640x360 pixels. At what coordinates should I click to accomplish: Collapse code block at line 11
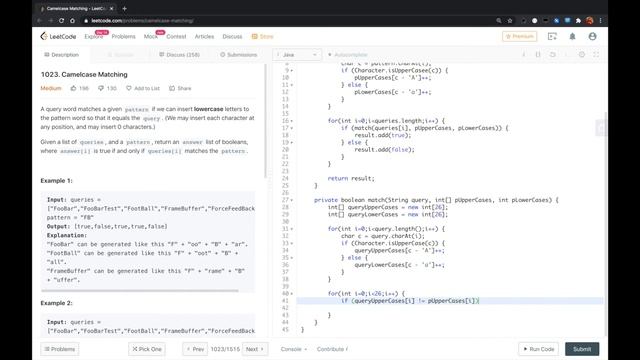coord(291,85)
